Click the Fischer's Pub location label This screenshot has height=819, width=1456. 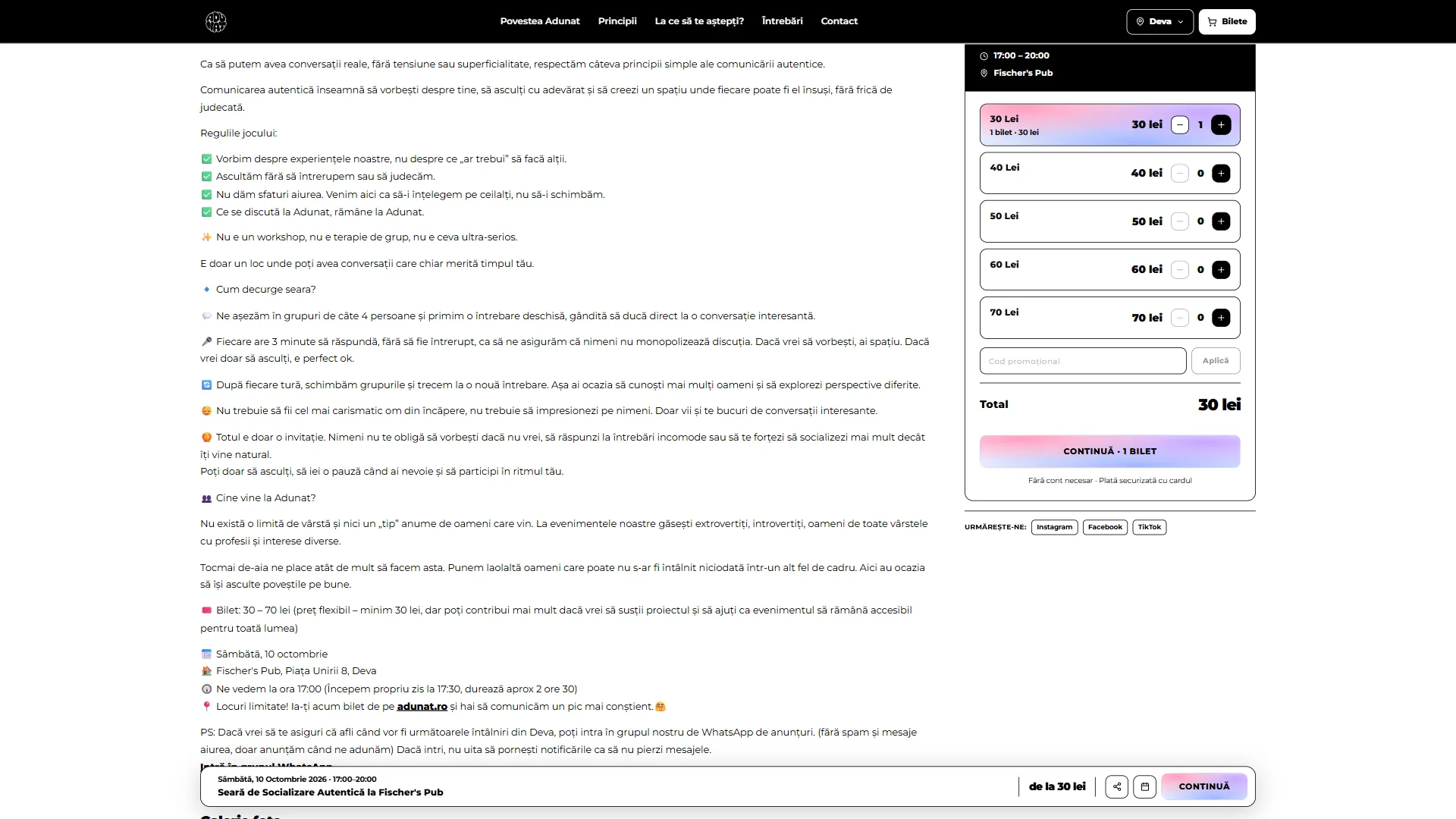tap(1023, 73)
